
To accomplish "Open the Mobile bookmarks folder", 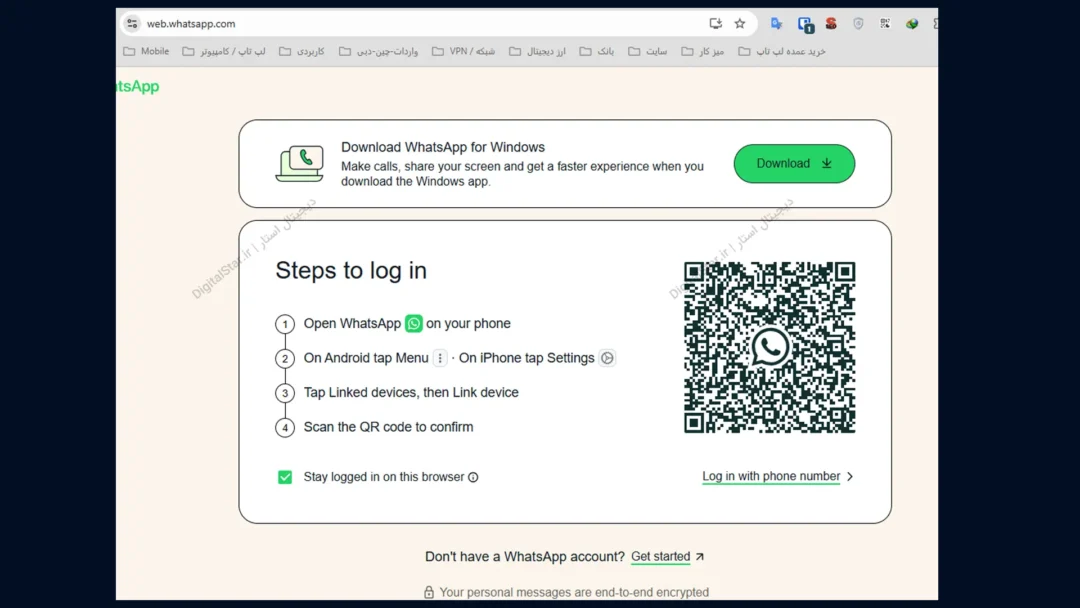I will (x=146, y=51).
